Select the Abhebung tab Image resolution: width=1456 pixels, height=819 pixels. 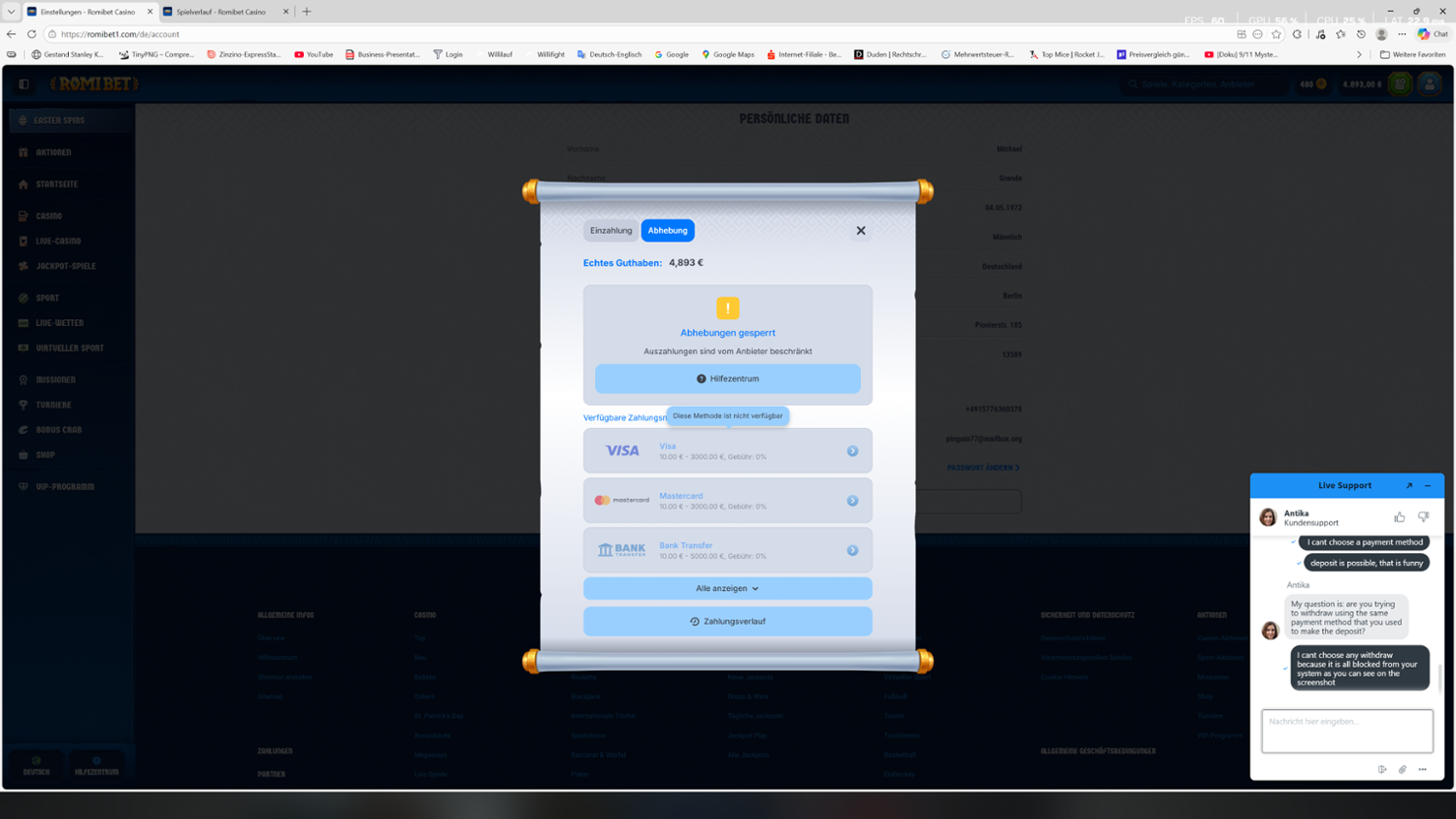pos(668,231)
